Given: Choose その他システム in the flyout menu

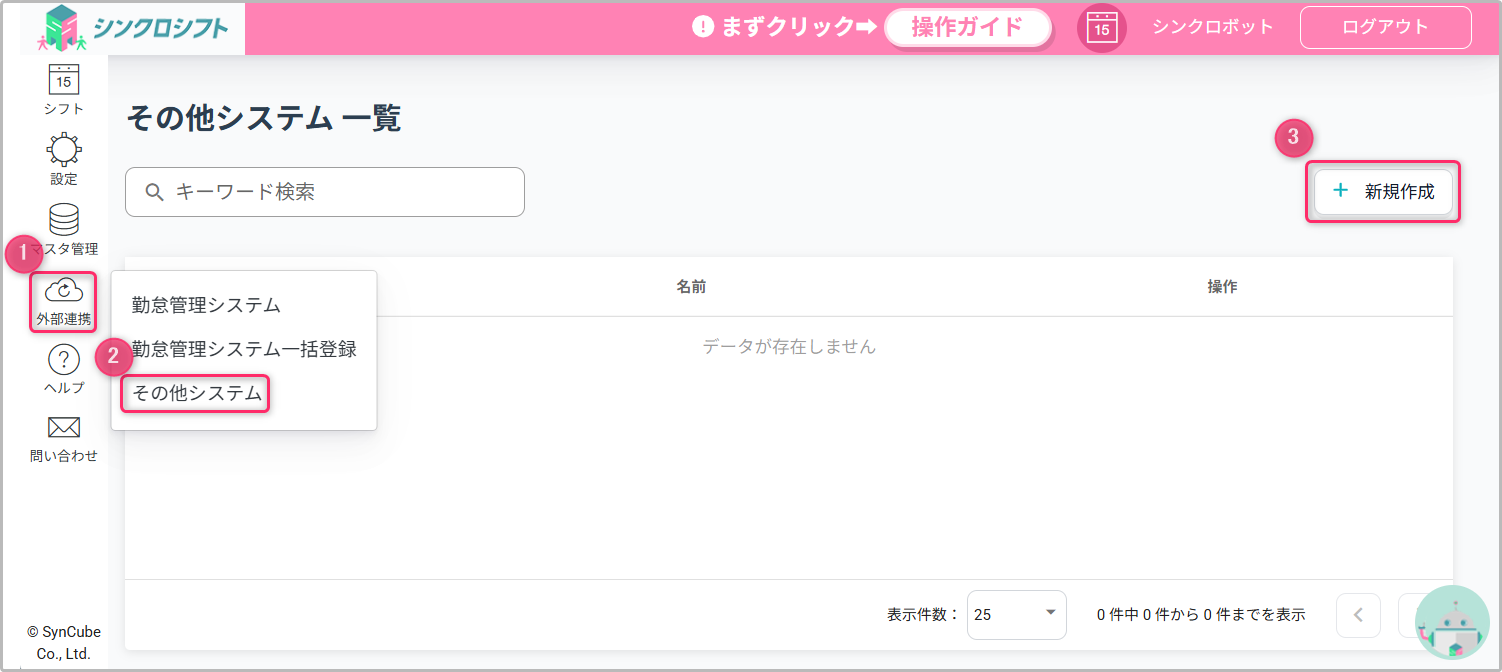Looking at the screenshot, I should click(x=196, y=394).
